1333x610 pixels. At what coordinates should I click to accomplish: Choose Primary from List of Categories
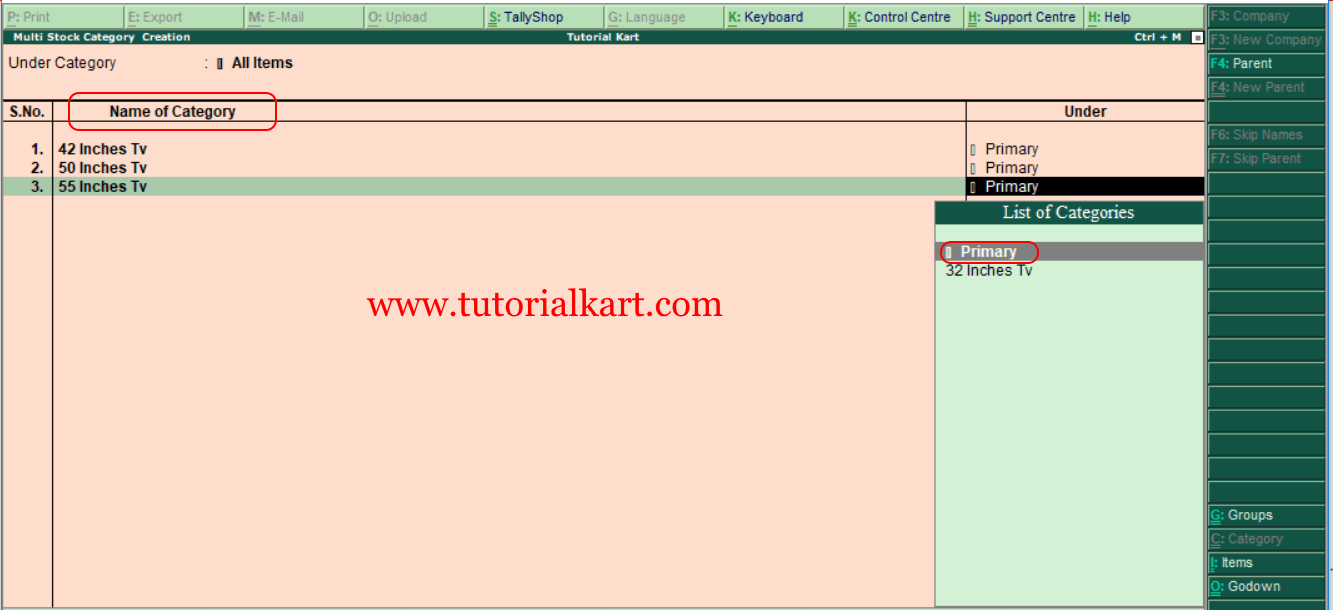pos(990,251)
